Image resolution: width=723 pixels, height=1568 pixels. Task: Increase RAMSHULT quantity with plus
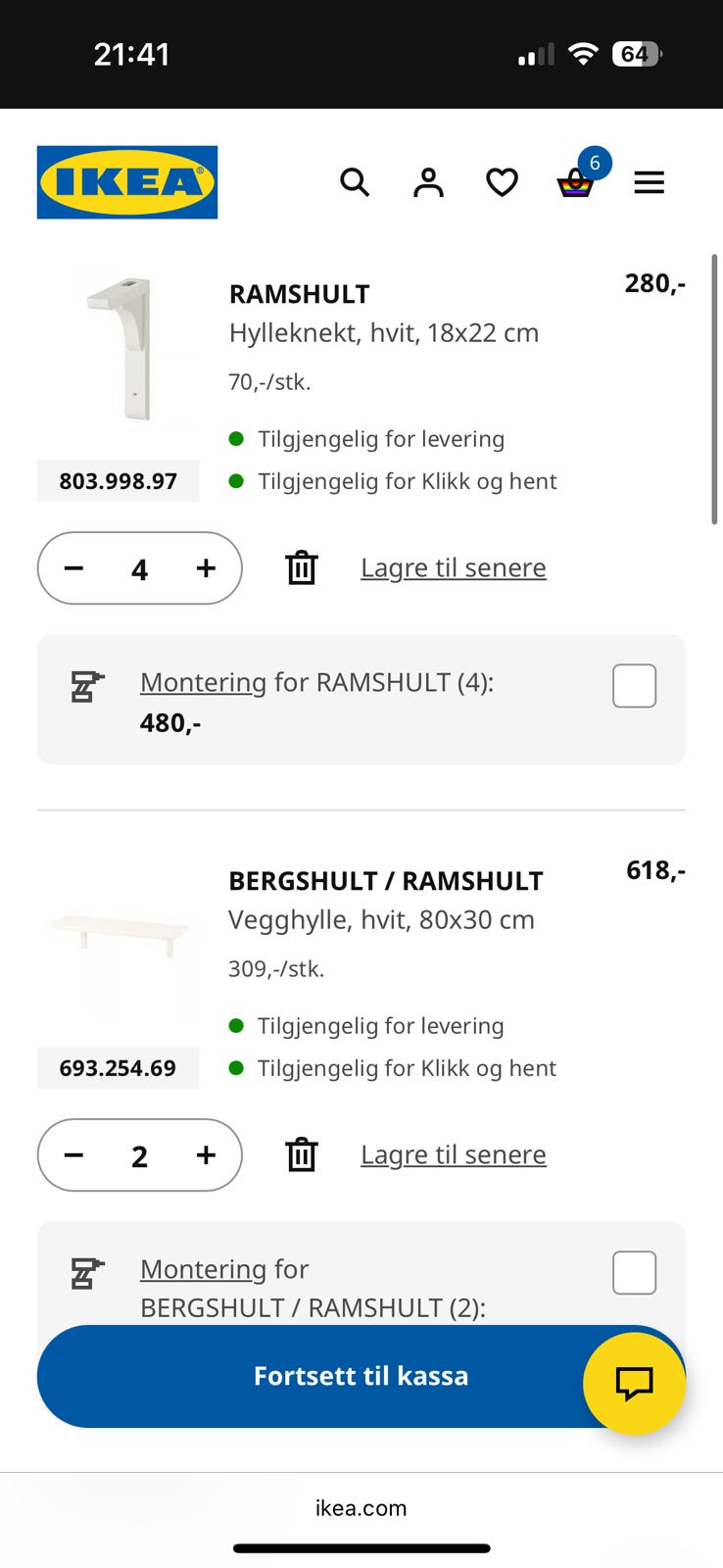click(x=206, y=568)
